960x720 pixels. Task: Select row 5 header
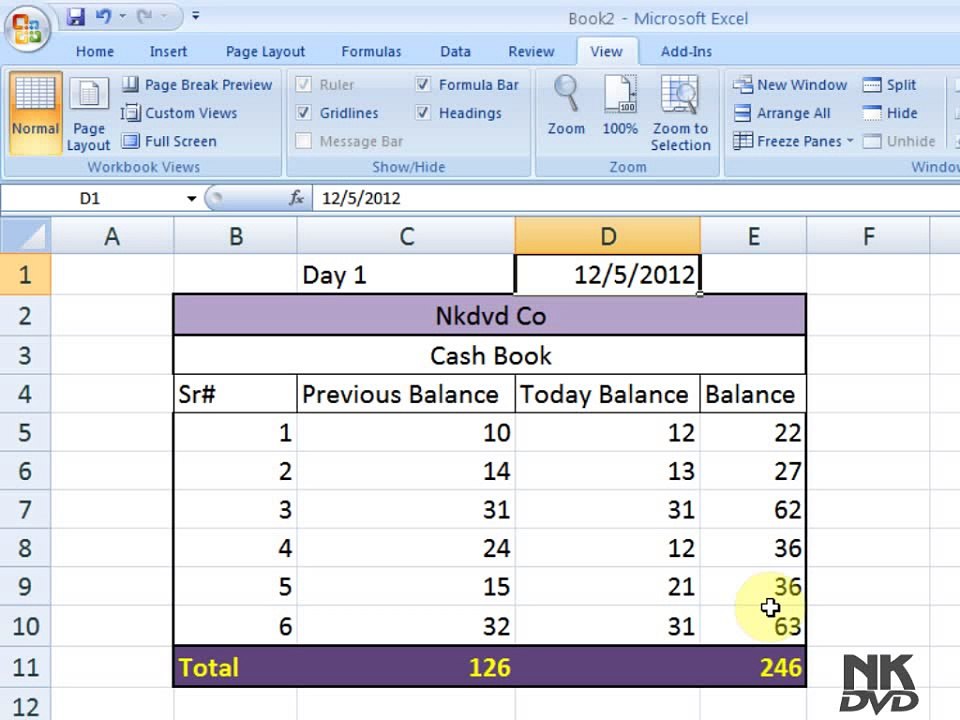point(25,433)
